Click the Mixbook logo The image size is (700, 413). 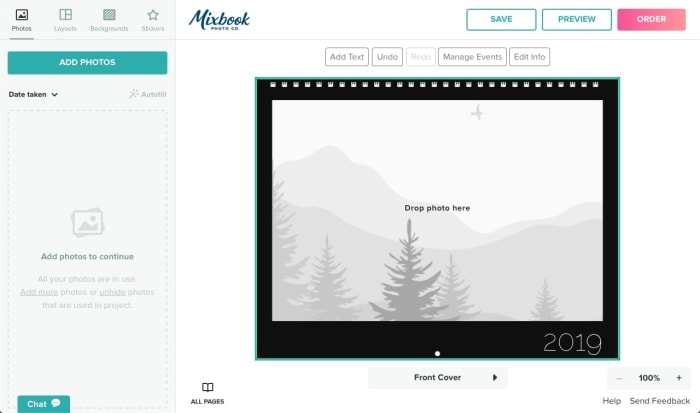tap(219, 19)
